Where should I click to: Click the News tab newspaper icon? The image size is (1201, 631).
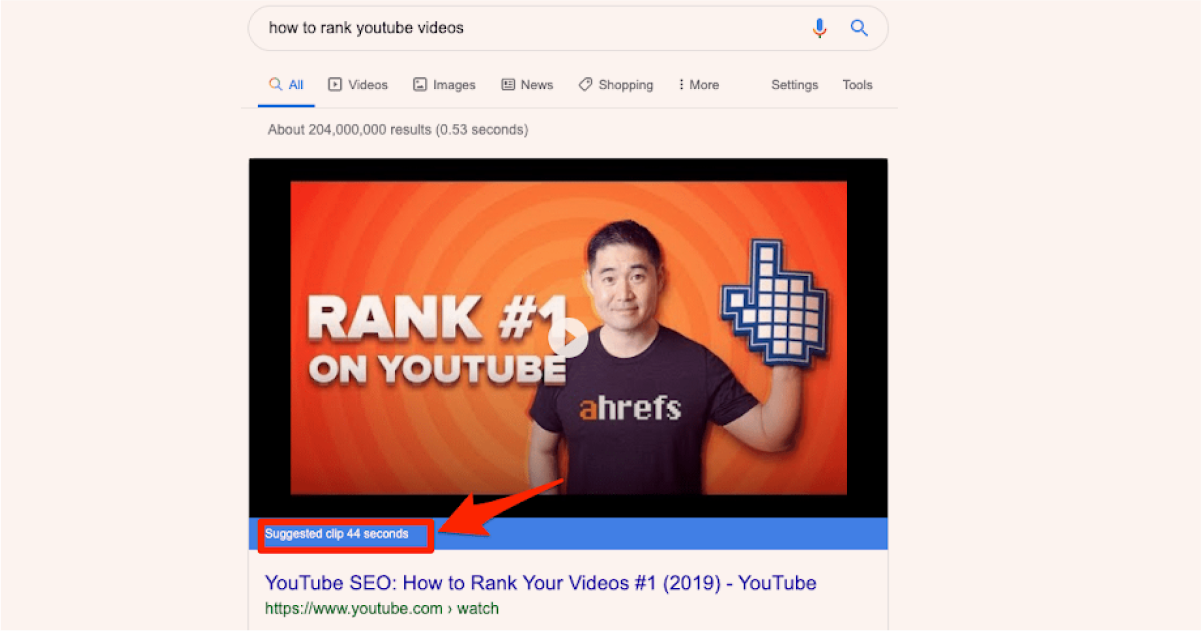tap(508, 85)
